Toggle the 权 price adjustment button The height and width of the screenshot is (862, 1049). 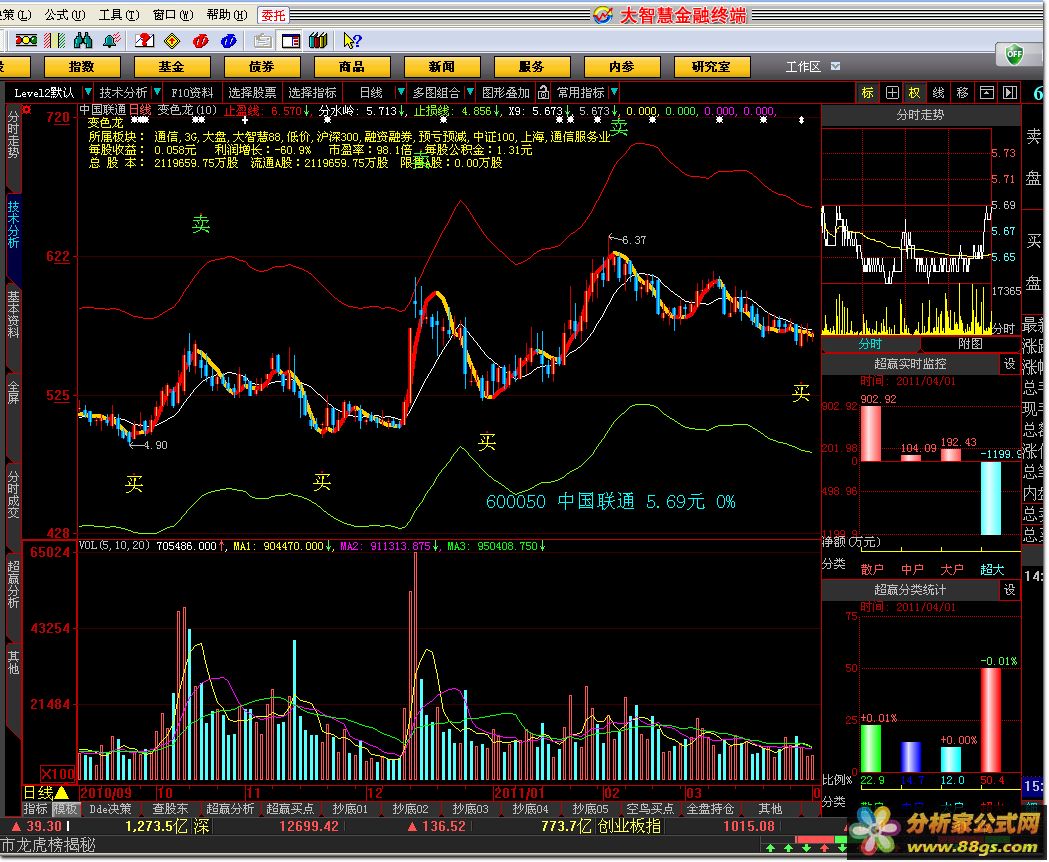(915, 92)
